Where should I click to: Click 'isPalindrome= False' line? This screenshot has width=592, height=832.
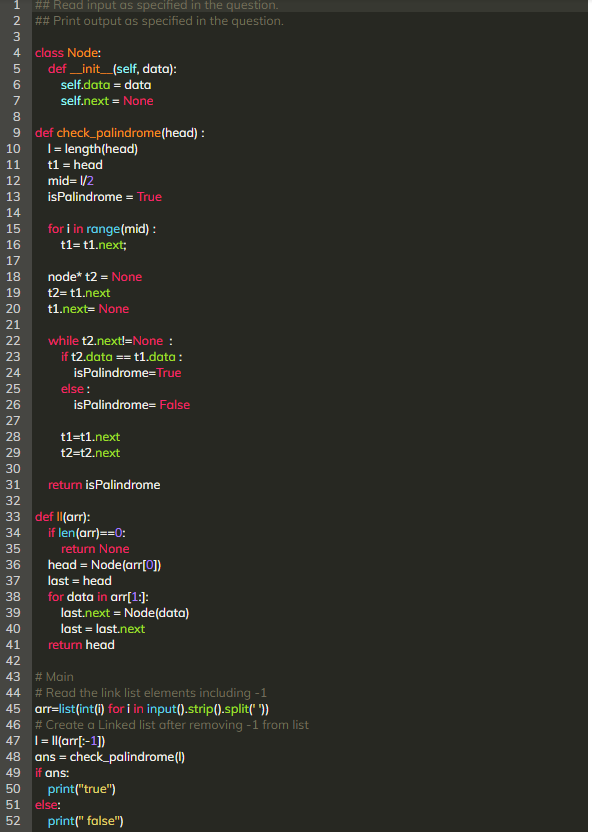[132, 405]
